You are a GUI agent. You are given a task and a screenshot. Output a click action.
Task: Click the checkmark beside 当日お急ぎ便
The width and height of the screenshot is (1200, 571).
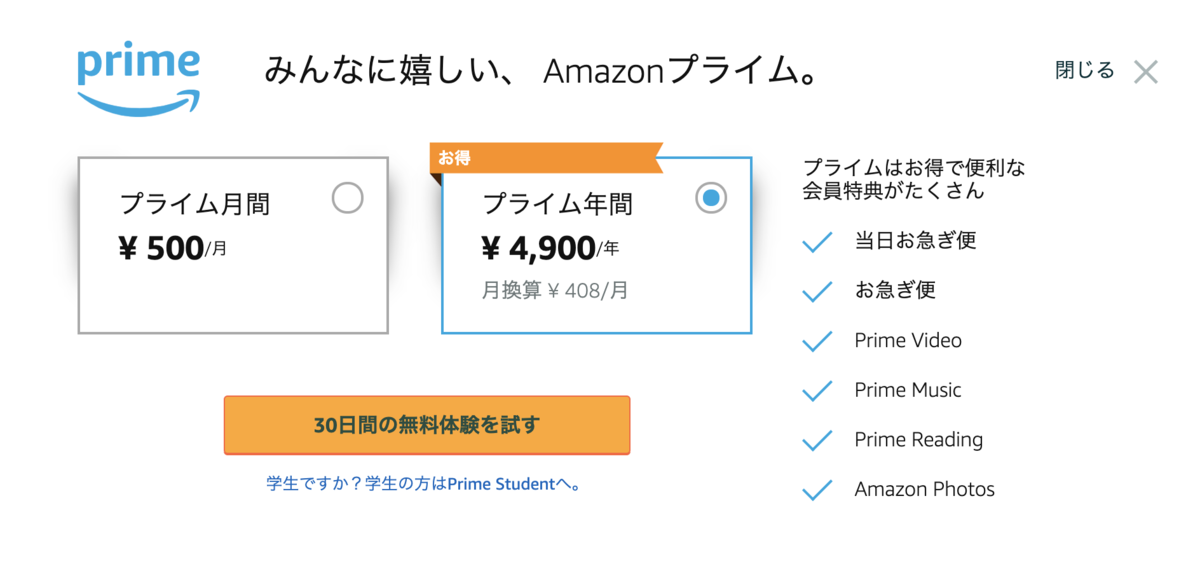818,241
